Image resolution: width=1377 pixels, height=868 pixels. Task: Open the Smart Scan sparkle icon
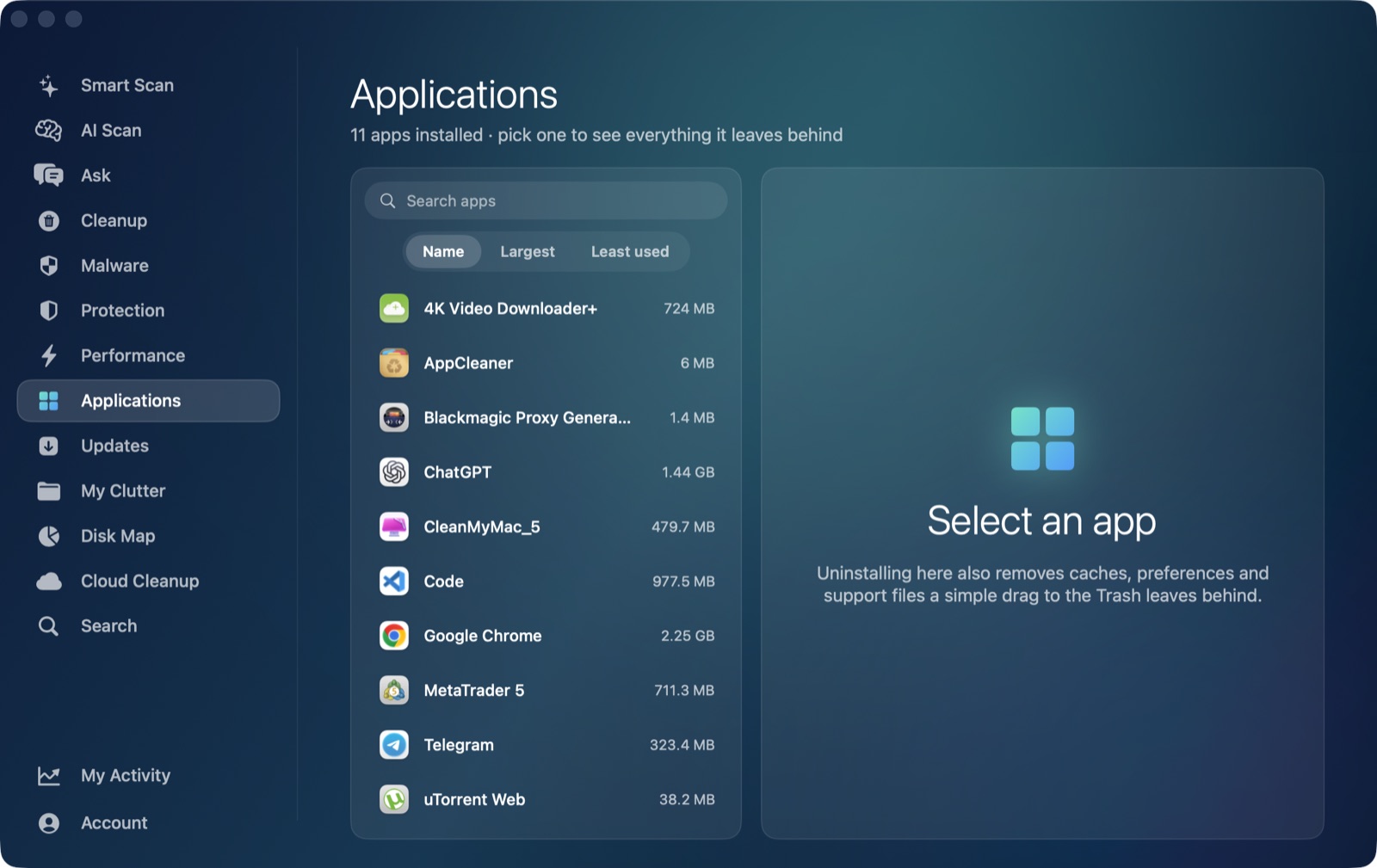[49, 85]
